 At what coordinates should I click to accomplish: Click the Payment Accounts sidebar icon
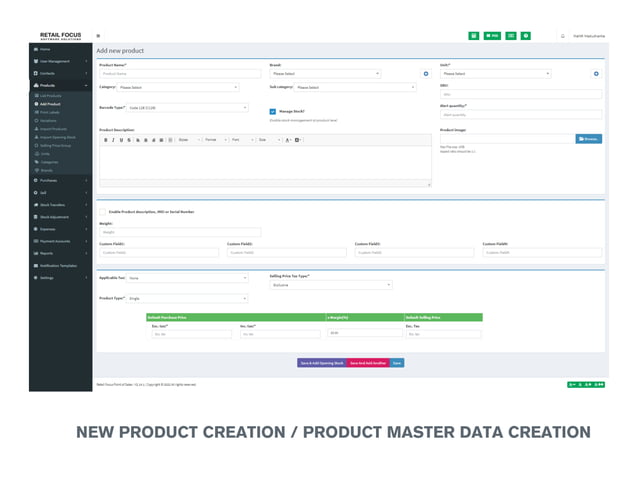coord(36,241)
